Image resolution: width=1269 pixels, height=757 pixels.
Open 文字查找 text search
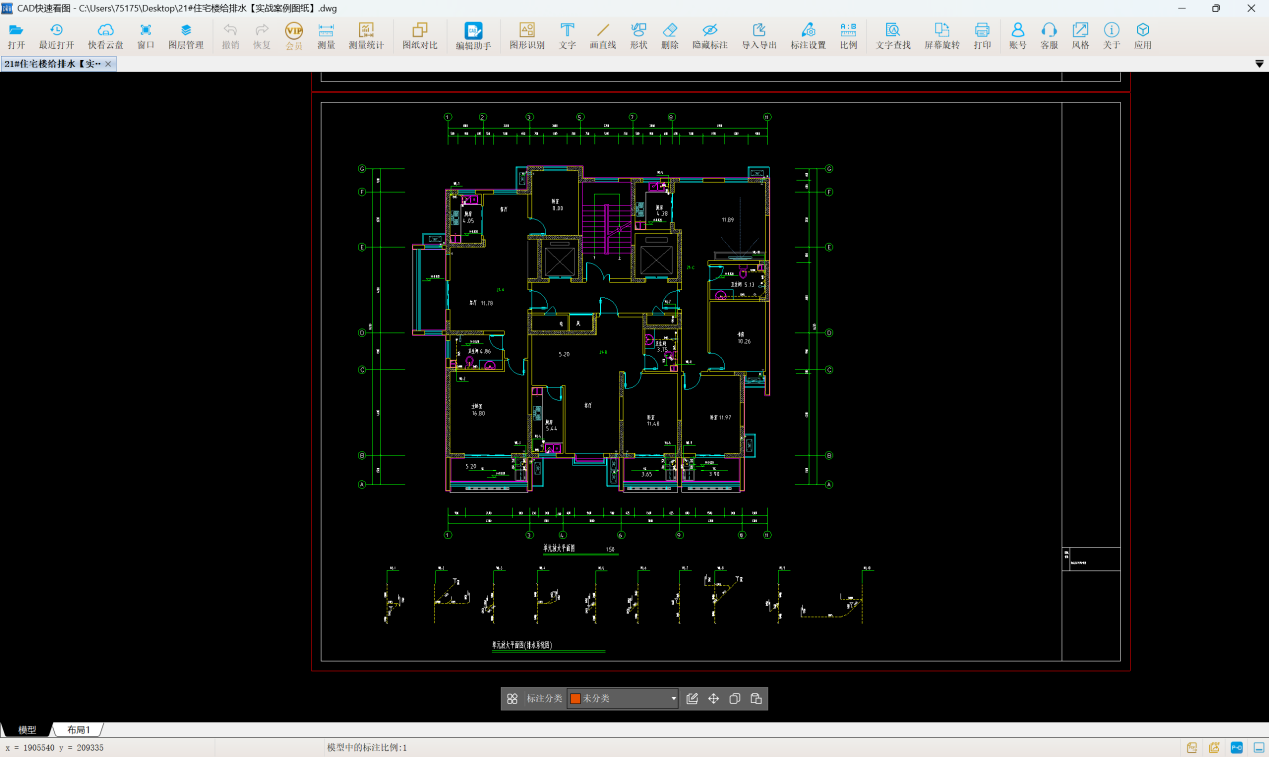(893, 36)
